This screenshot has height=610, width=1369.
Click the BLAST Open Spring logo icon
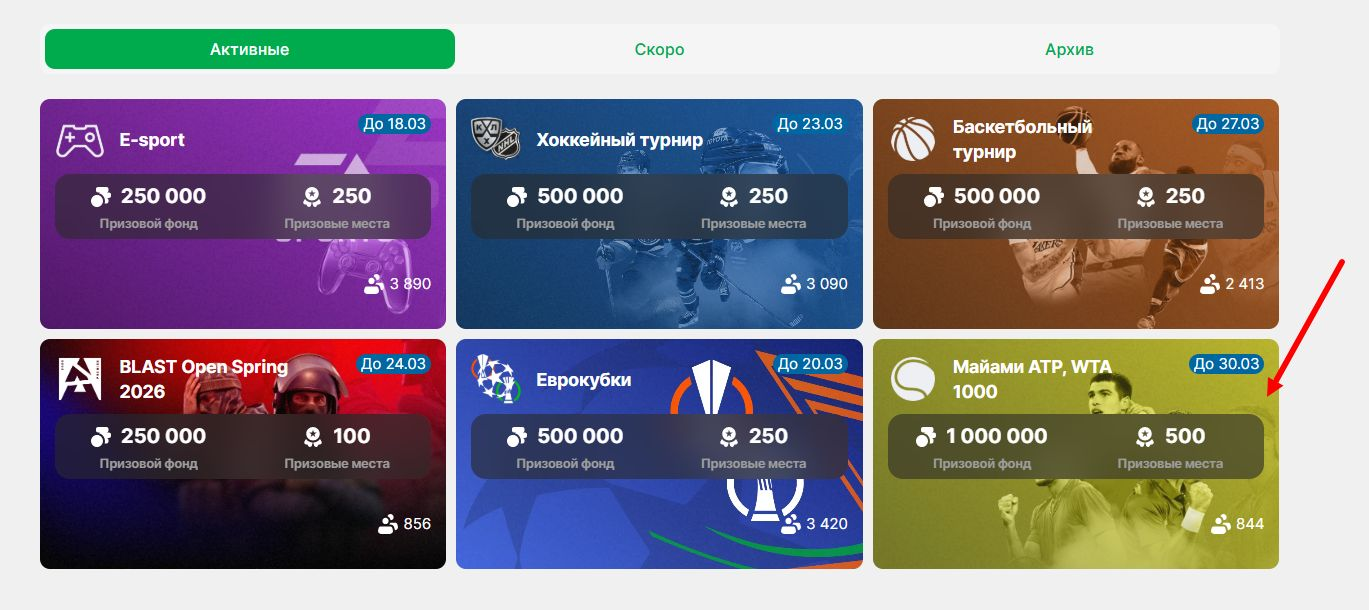point(79,379)
